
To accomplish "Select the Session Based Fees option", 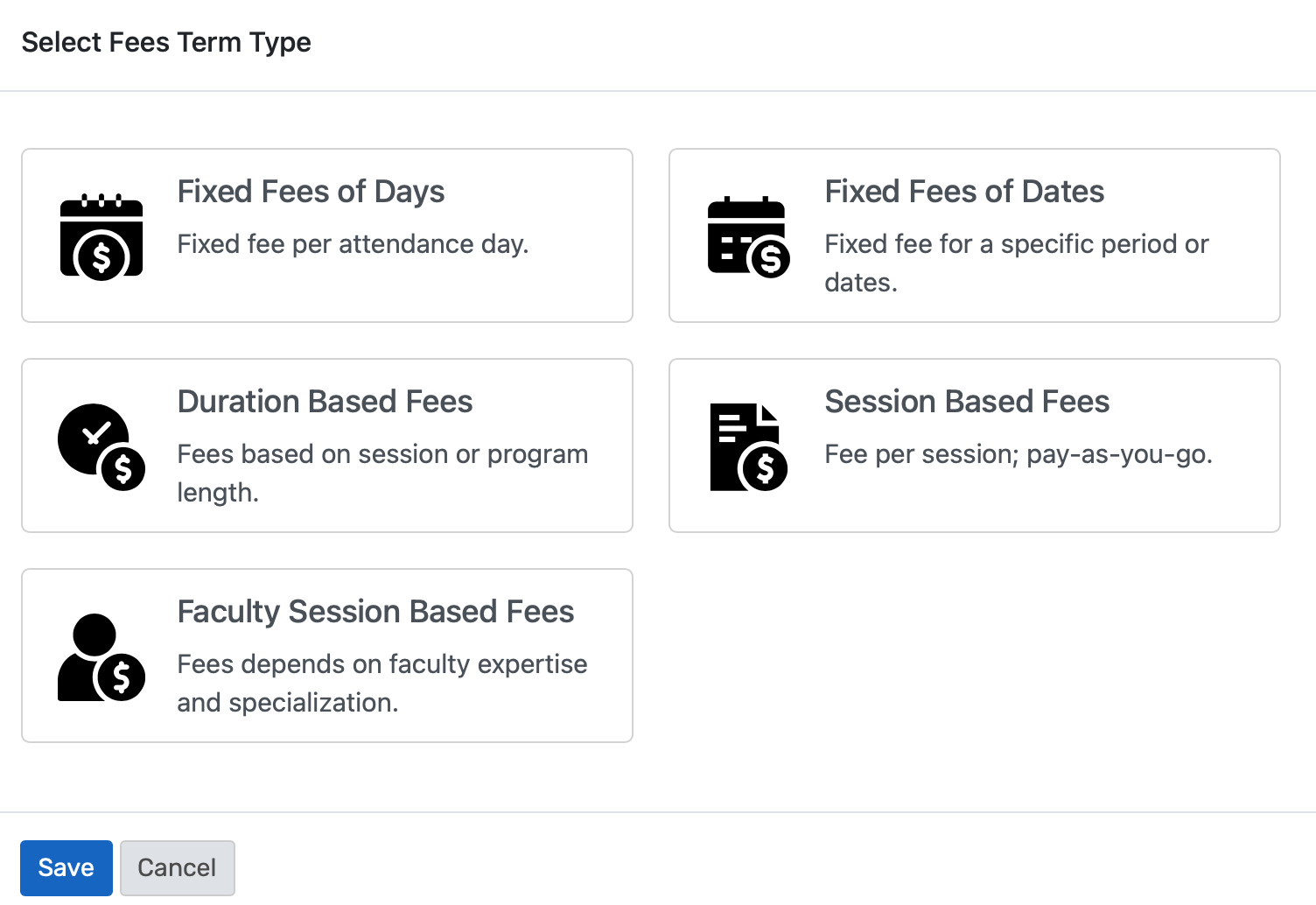I will coord(974,445).
